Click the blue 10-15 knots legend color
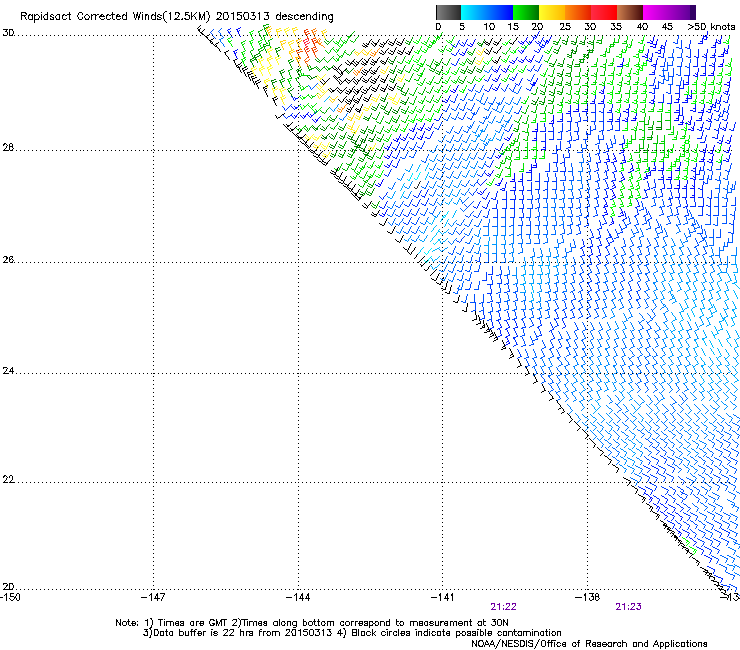Viewport: 740px width, 650px height. 500,12
